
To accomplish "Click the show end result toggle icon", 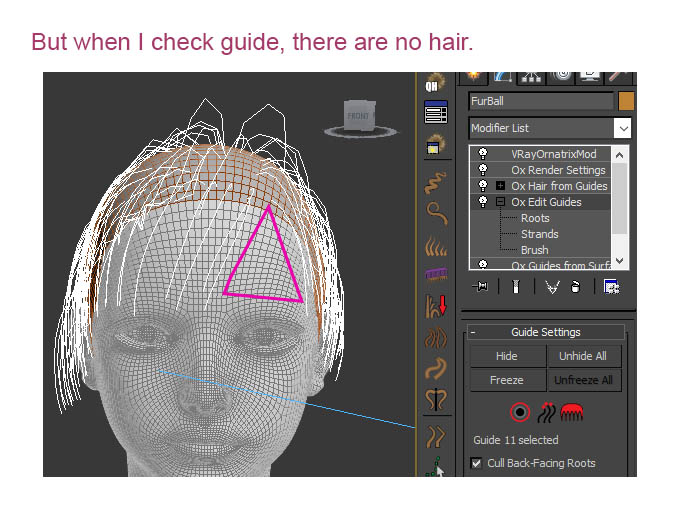I will tap(515, 287).
